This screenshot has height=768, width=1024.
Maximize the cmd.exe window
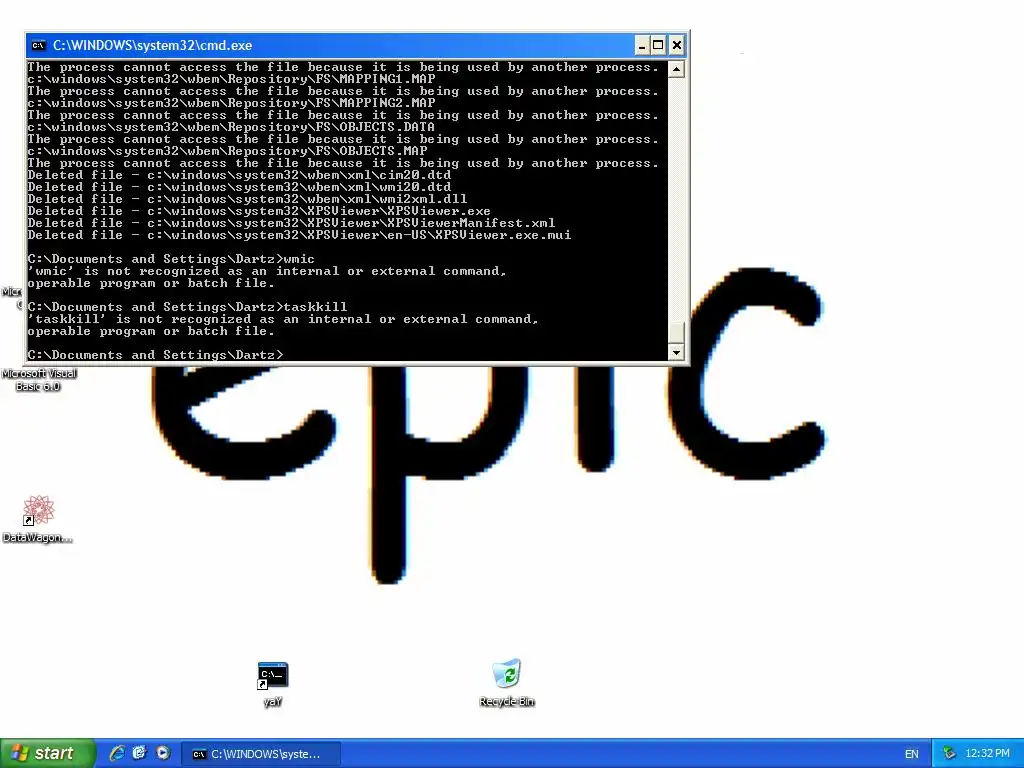tap(658, 45)
